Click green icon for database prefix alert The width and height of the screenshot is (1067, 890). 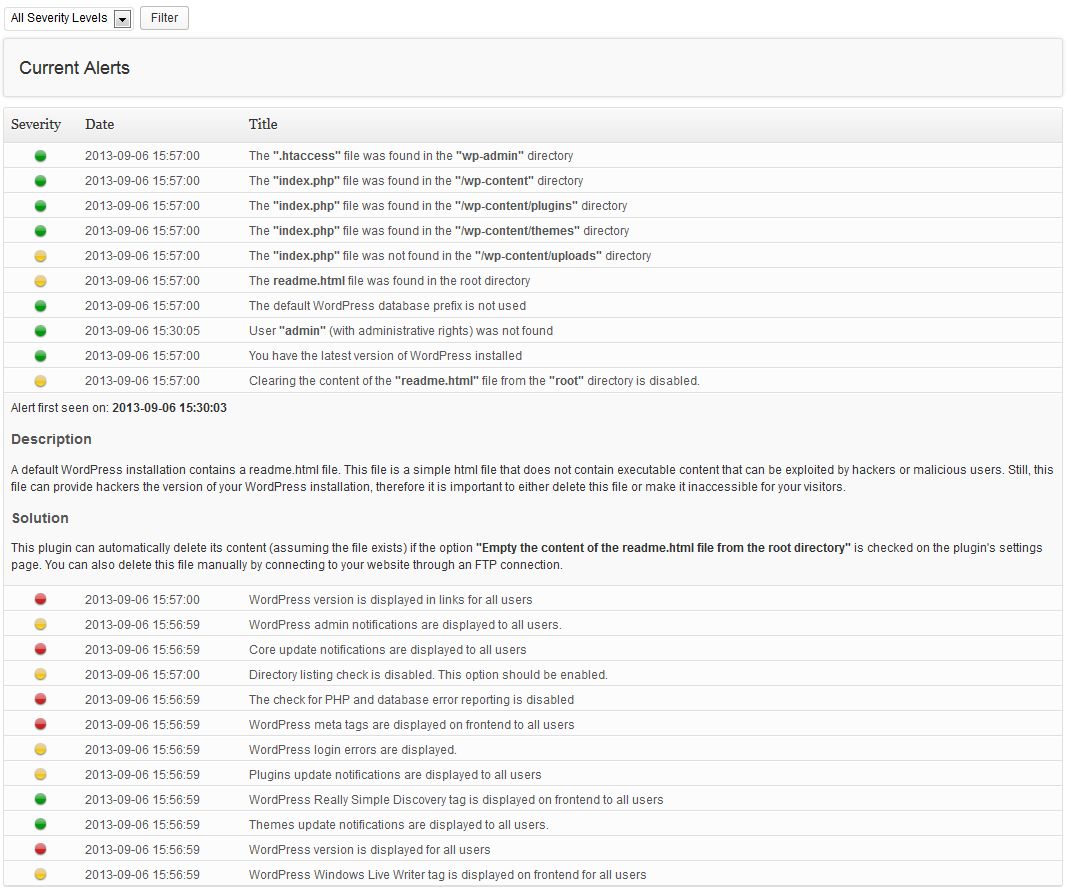[x=41, y=306]
